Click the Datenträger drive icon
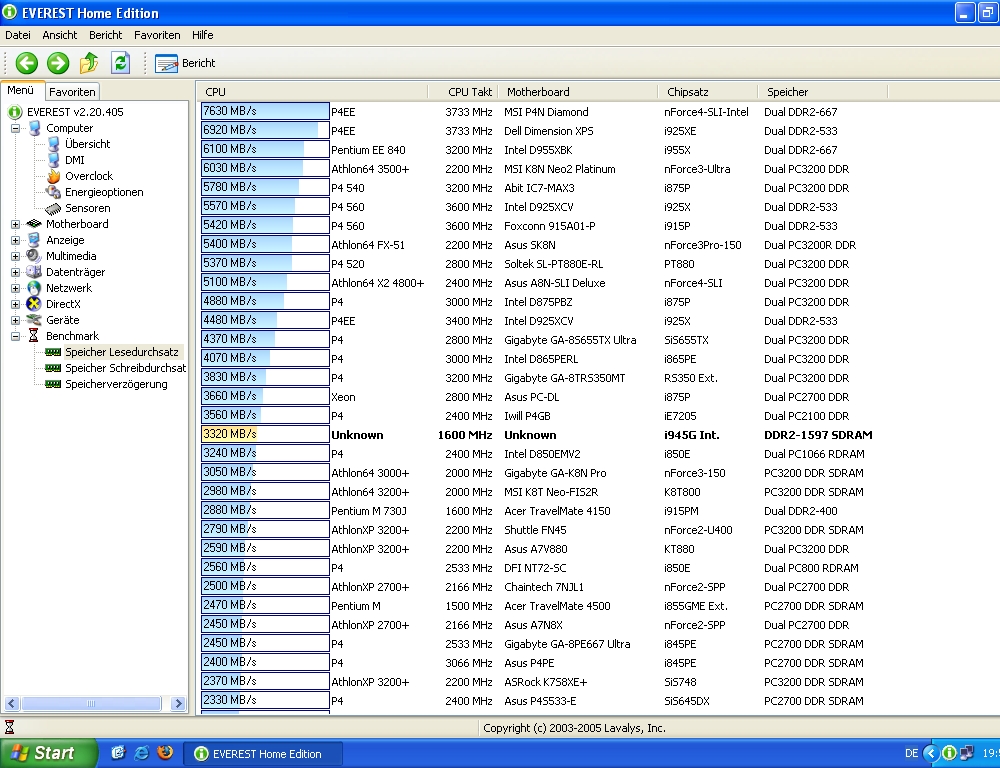Viewport: 1000px width, 768px height. click(x=34, y=272)
